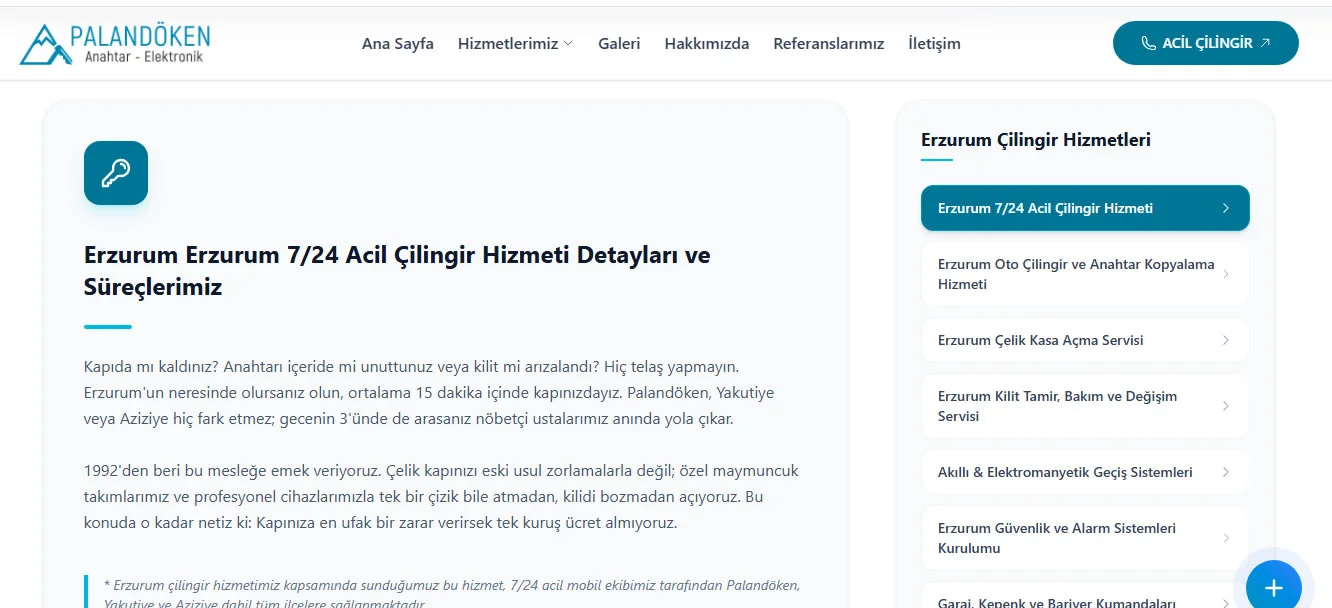Click paragraph starting 'Kapıda mı kaldınız?'
The image size is (1332, 608).
pos(429,393)
